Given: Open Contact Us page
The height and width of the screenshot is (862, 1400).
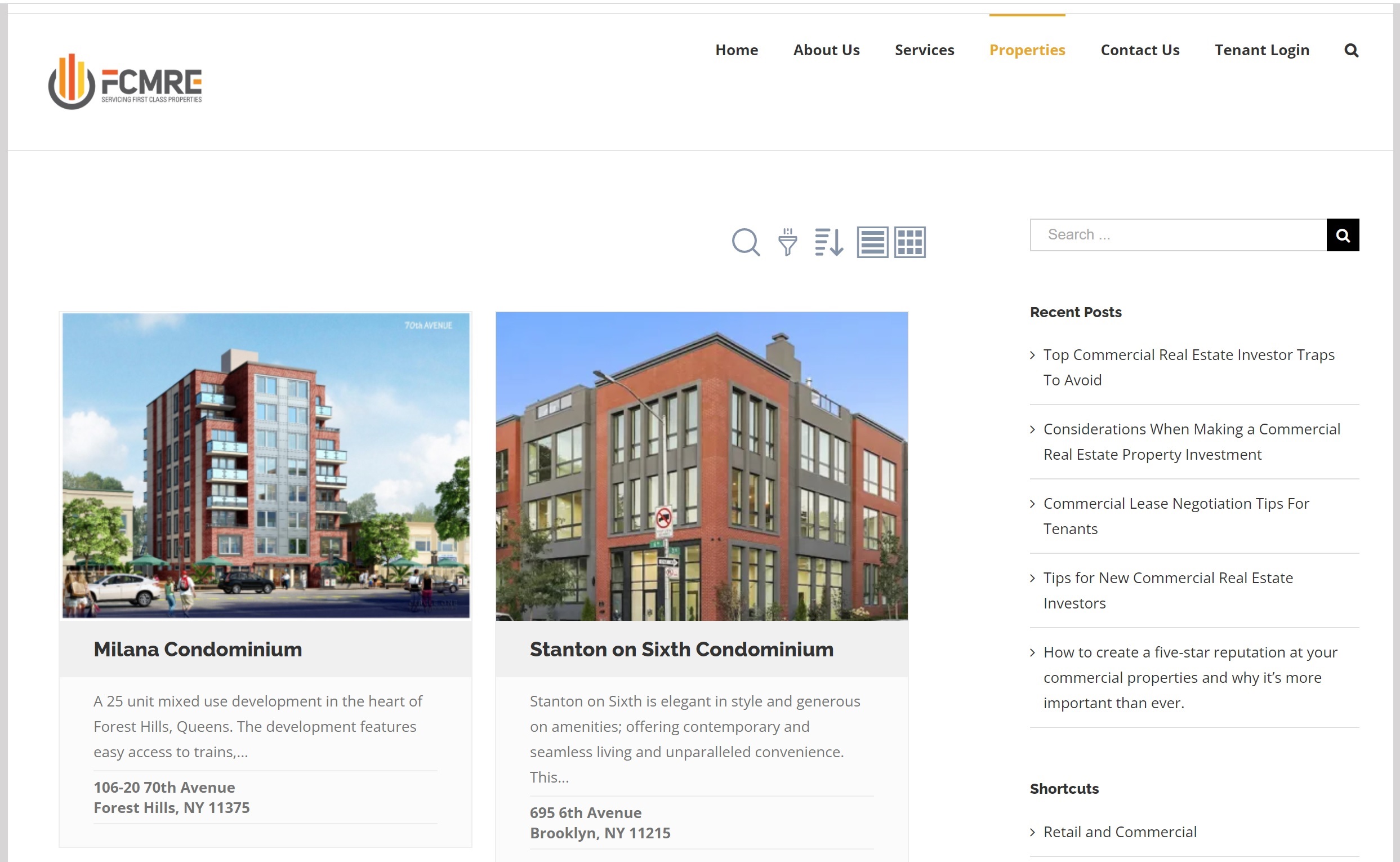Looking at the screenshot, I should [1140, 50].
